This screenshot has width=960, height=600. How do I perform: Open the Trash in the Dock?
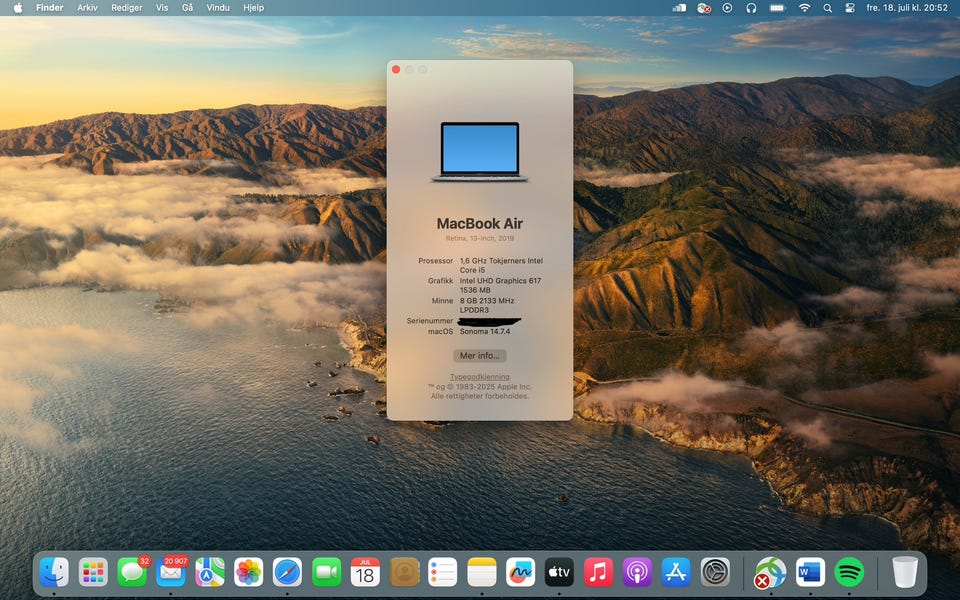[x=905, y=572]
